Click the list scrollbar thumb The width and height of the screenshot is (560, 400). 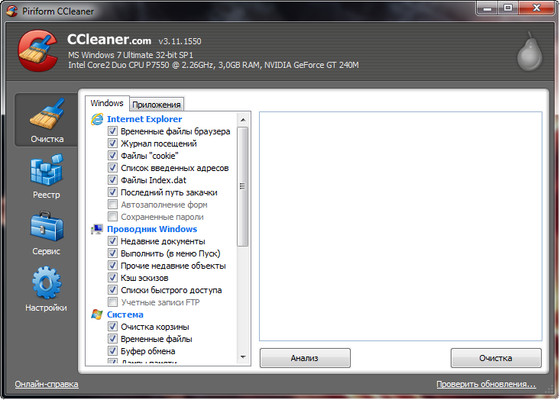pos(243,187)
